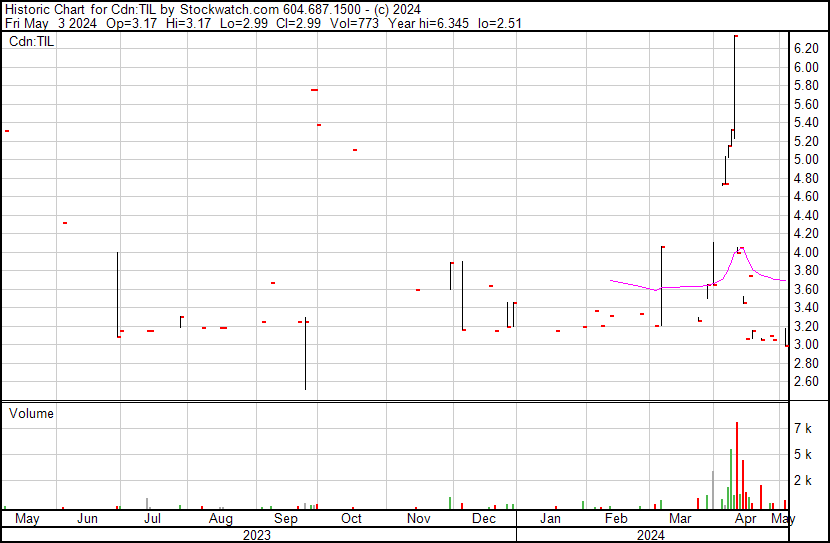
Task: Click the Jun month label
Action: 87,519
